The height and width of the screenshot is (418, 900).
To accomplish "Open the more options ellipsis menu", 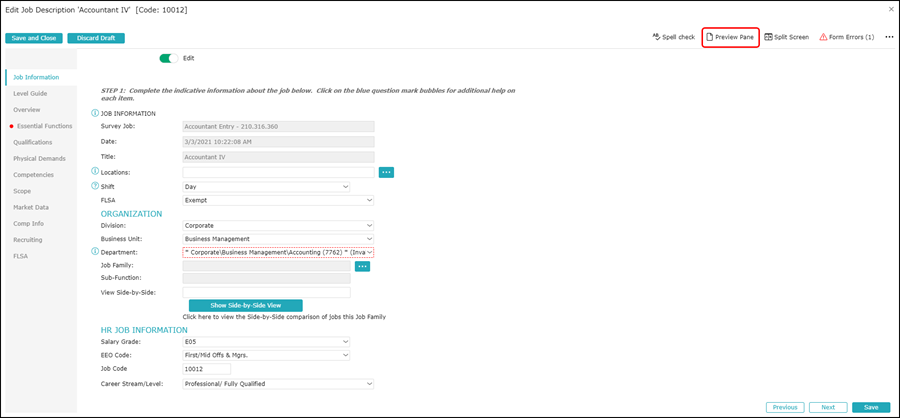I will pyautogui.click(x=889, y=37).
